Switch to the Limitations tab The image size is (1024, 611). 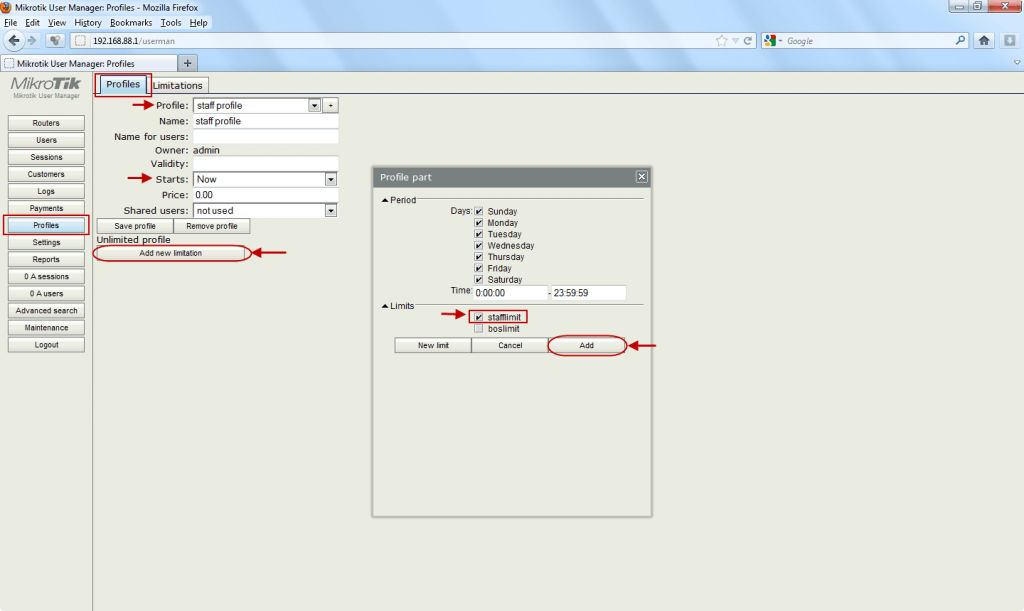tap(178, 86)
